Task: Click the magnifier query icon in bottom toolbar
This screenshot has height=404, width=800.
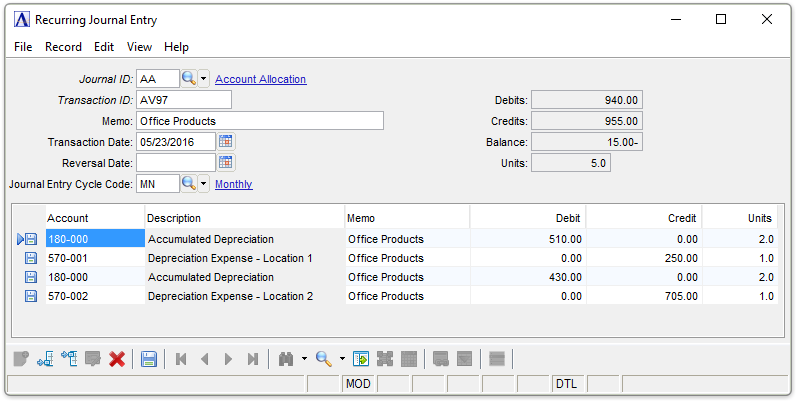Action: [323, 359]
